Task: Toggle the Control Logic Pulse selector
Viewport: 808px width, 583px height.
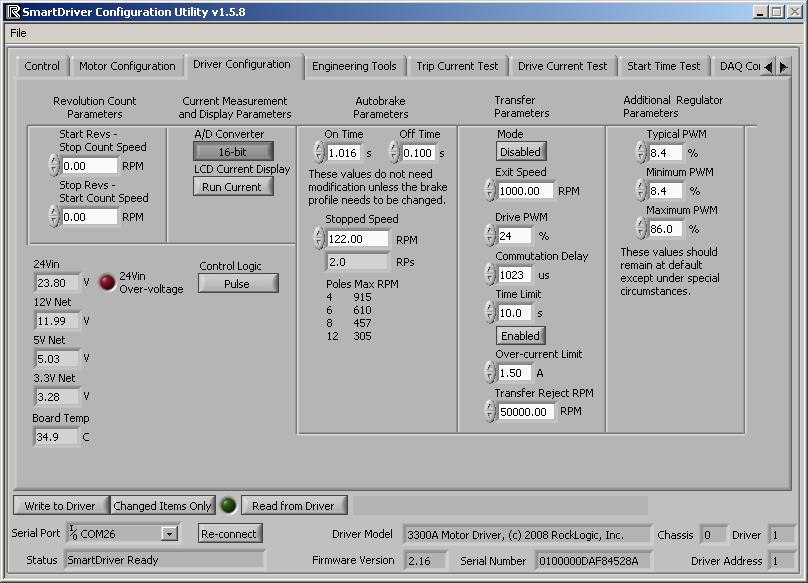Action: pyautogui.click(x=237, y=284)
